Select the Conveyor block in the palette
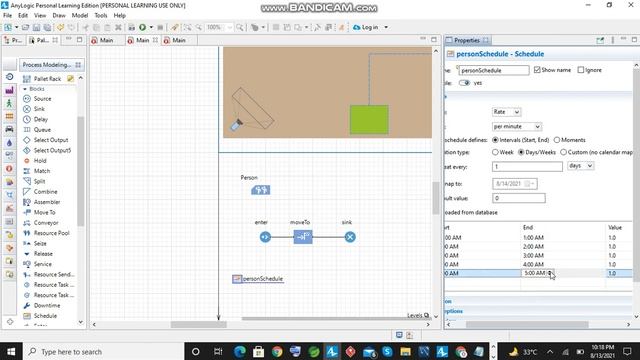Viewport: 640px width, 360px height. click(x=41, y=223)
